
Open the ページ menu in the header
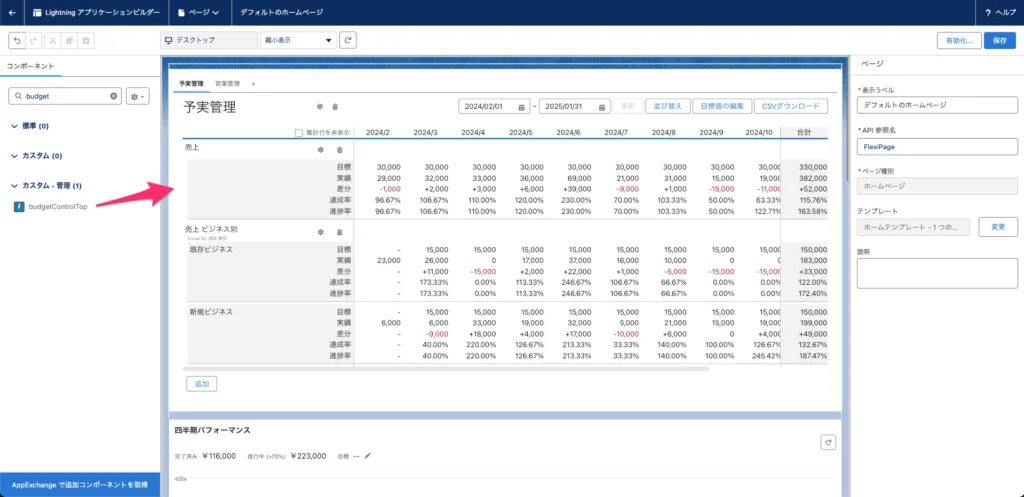click(x=197, y=12)
